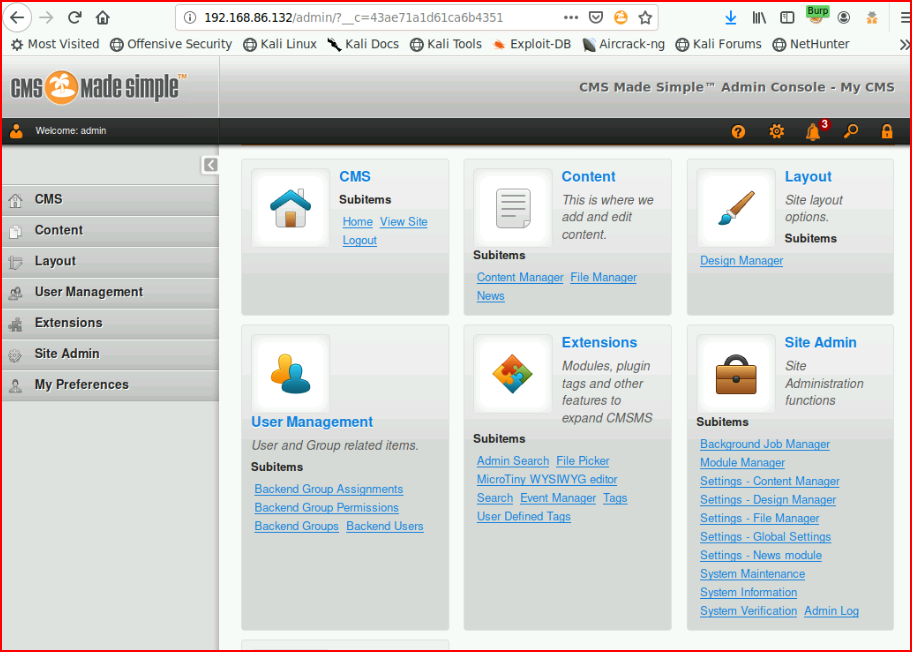The height and width of the screenshot is (652, 912).
Task: Click the Layout paintbrush icon
Action: click(736, 208)
